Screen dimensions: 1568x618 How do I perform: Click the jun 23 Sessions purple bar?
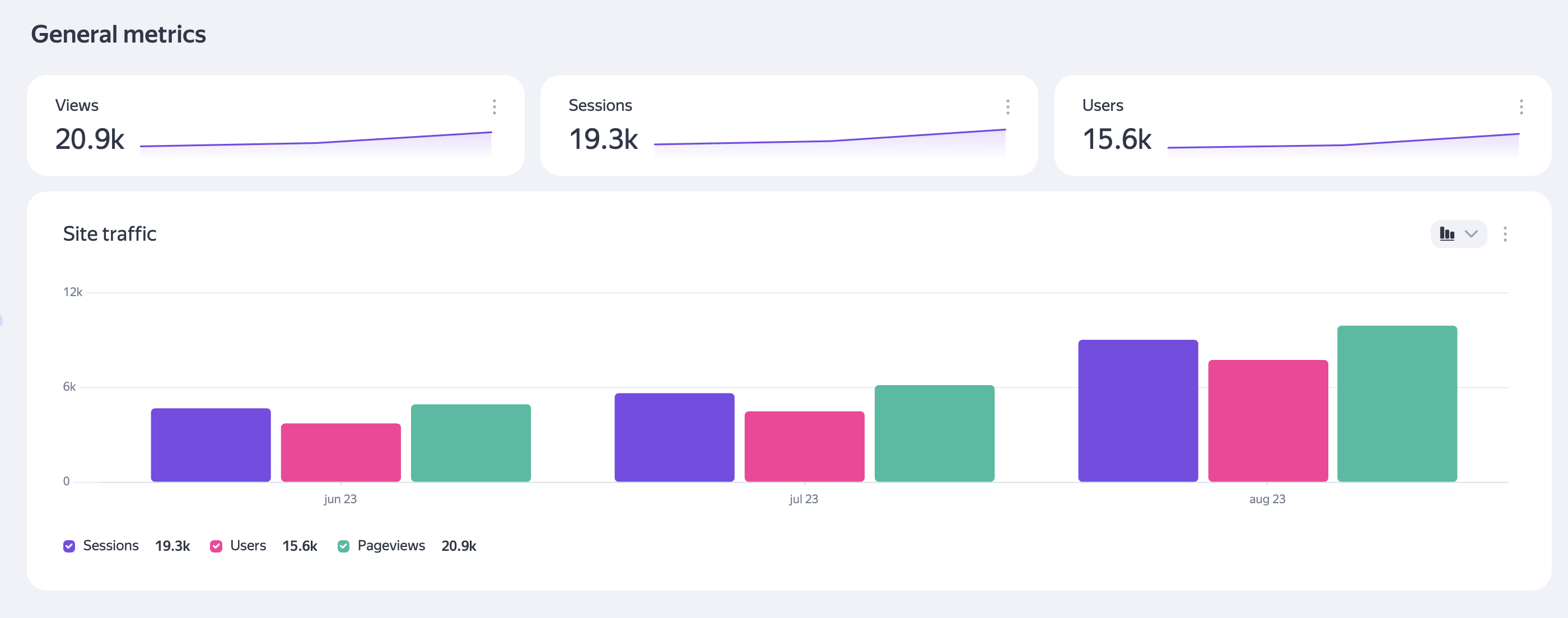tap(211, 444)
